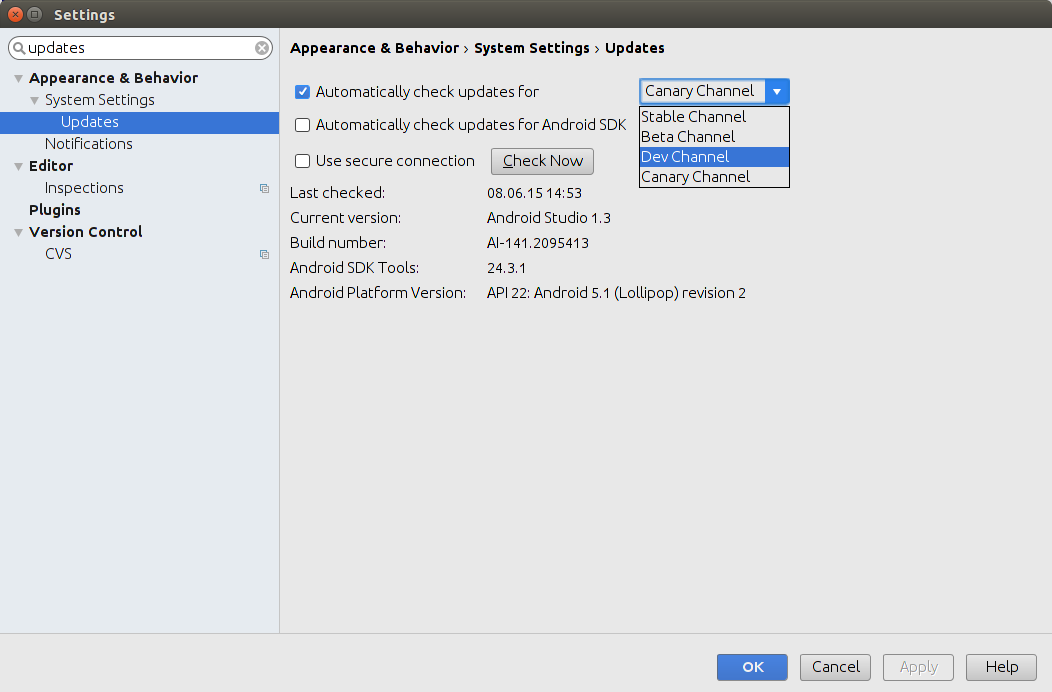Select the Editor category label
Image resolution: width=1052 pixels, height=692 pixels.
point(51,166)
